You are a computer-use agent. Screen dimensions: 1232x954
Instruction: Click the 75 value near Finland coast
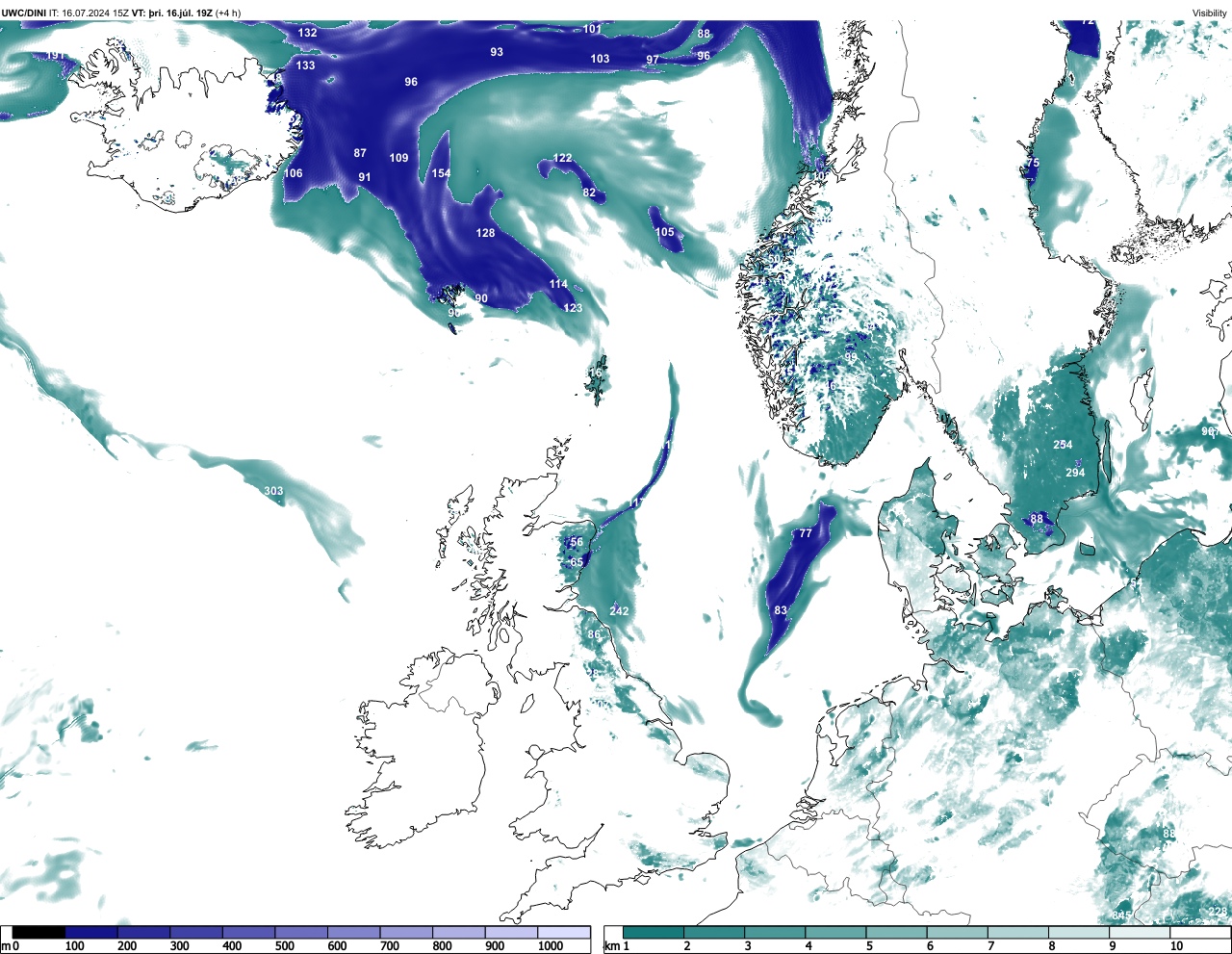1033,164
